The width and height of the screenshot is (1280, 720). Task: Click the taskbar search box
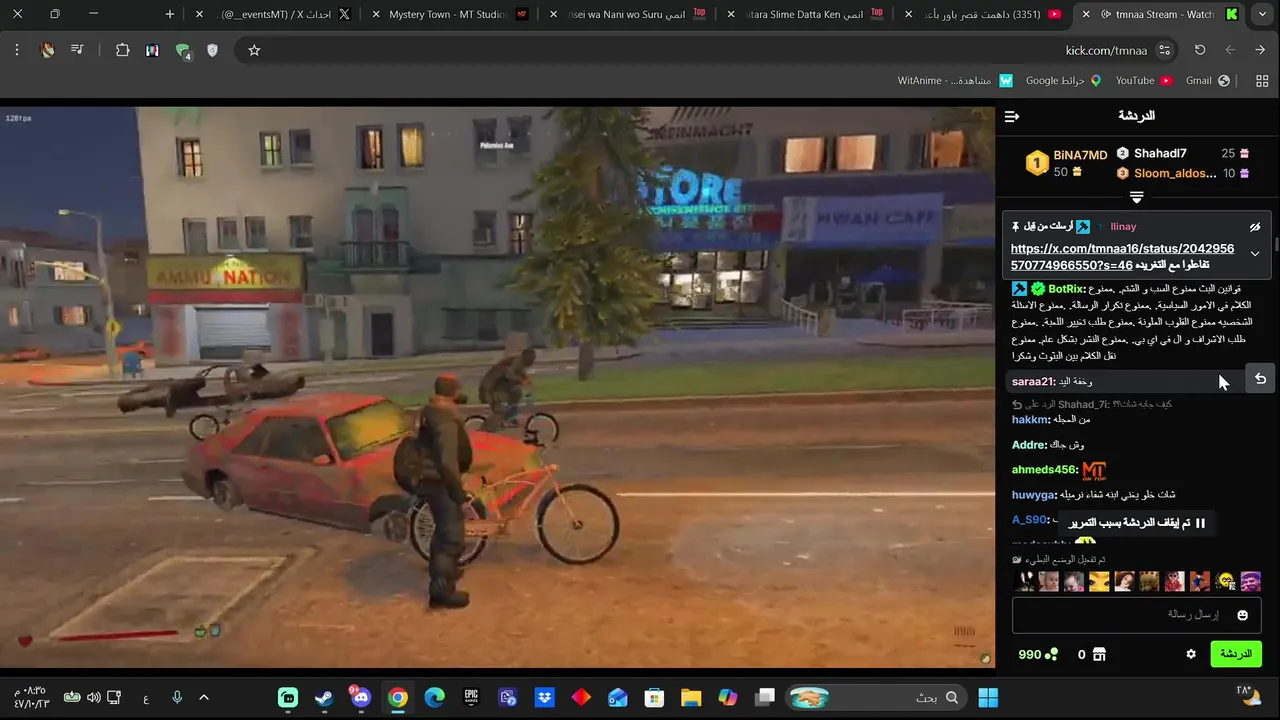[878, 697]
